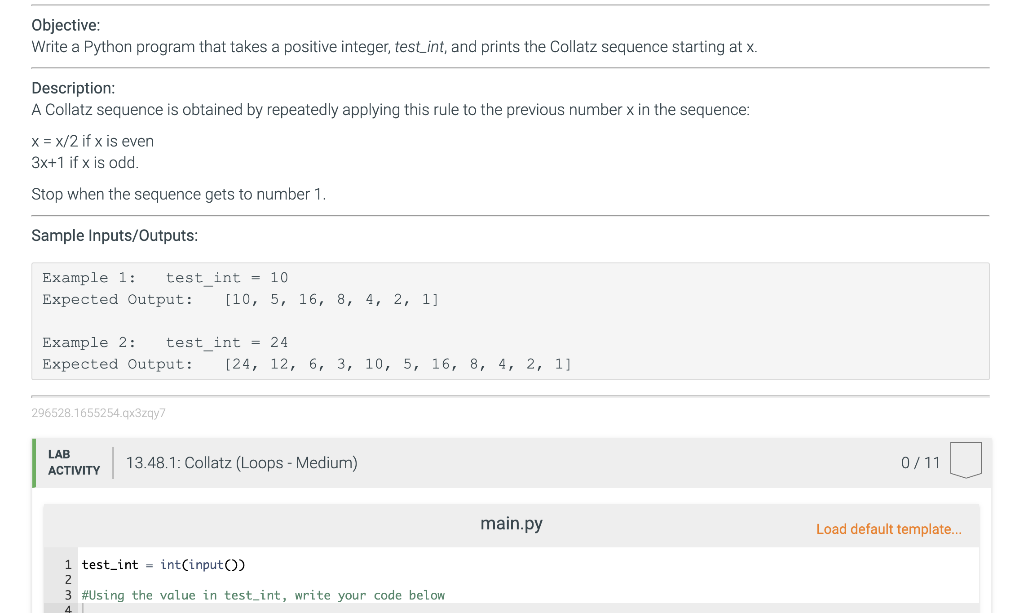This screenshot has height=613, width=1024.
Task: Click line number 4 gutter marker
Action: [x=67, y=609]
